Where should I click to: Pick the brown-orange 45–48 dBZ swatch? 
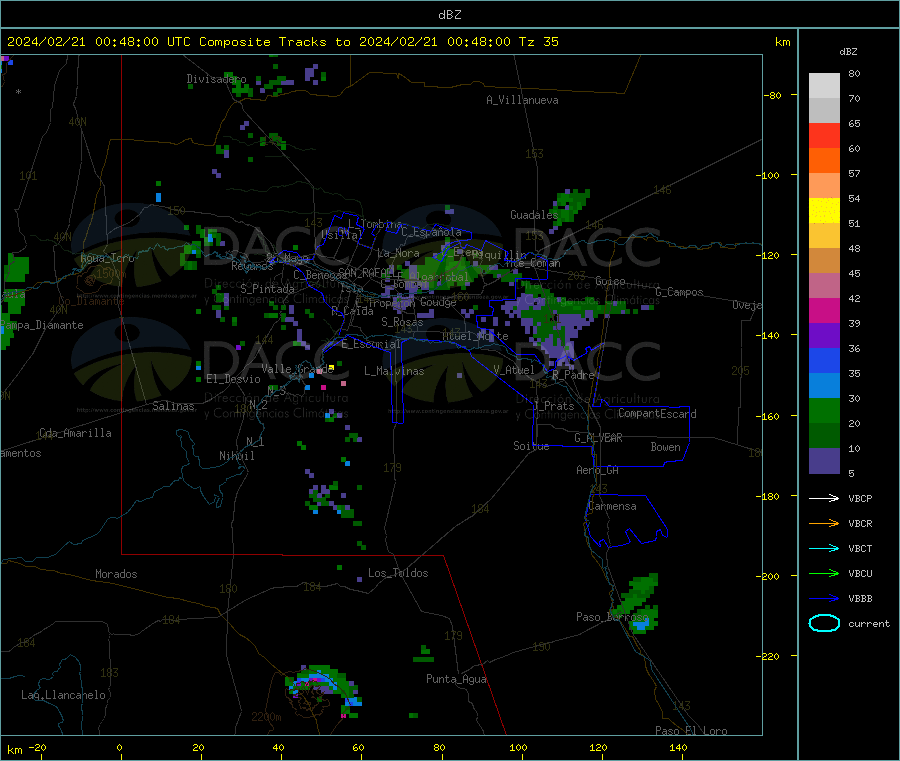pyautogui.click(x=824, y=261)
